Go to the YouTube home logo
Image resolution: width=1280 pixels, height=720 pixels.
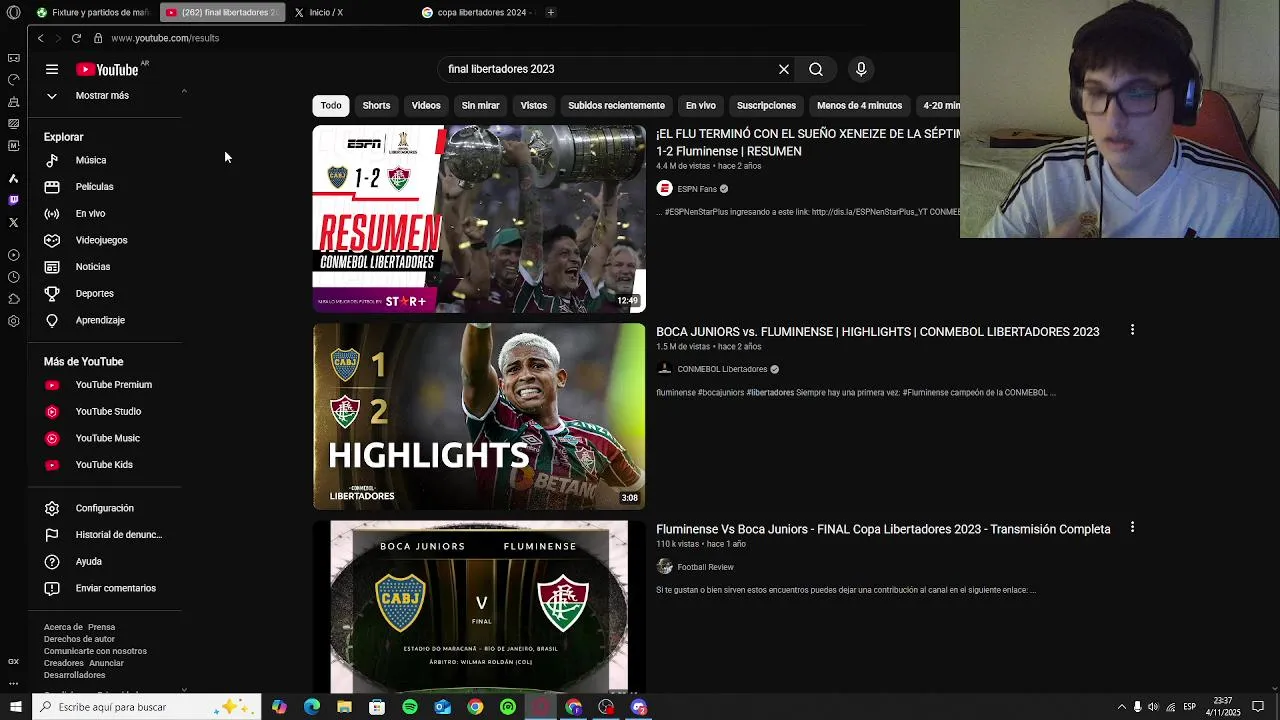pos(107,69)
